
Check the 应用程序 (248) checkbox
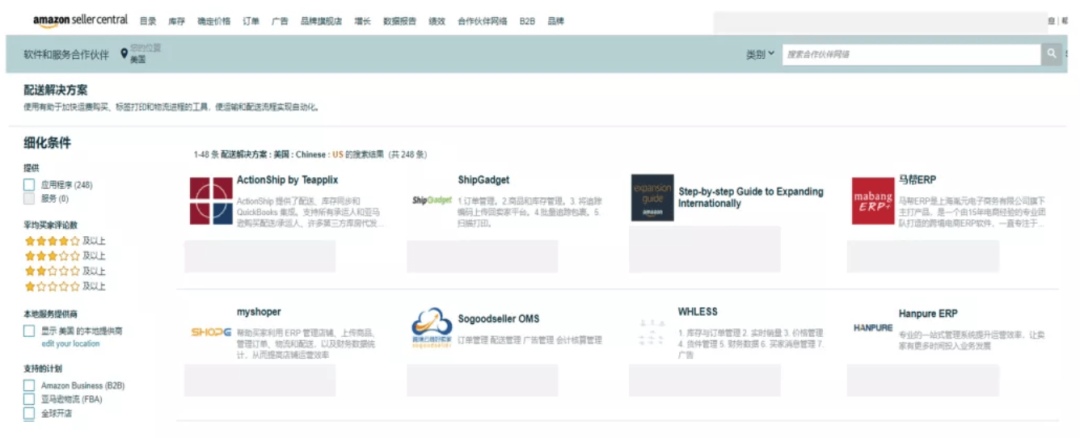[x=29, y=185]
